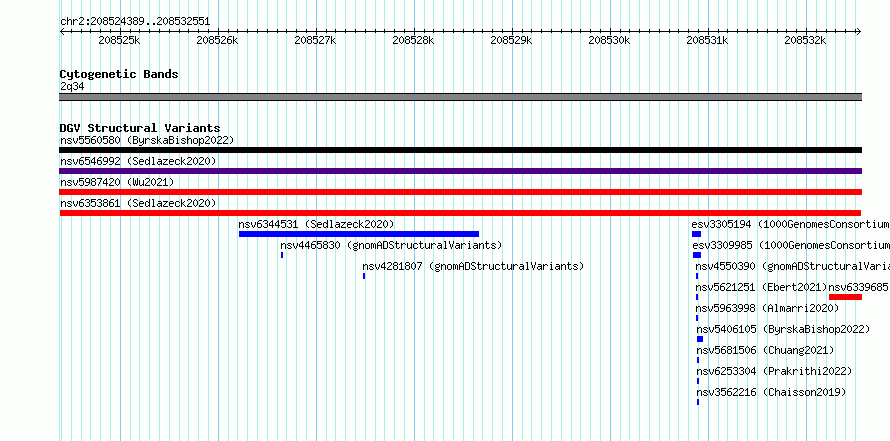
Task: Click the DGV Structural Variants track title
Action: pos(140,128)
